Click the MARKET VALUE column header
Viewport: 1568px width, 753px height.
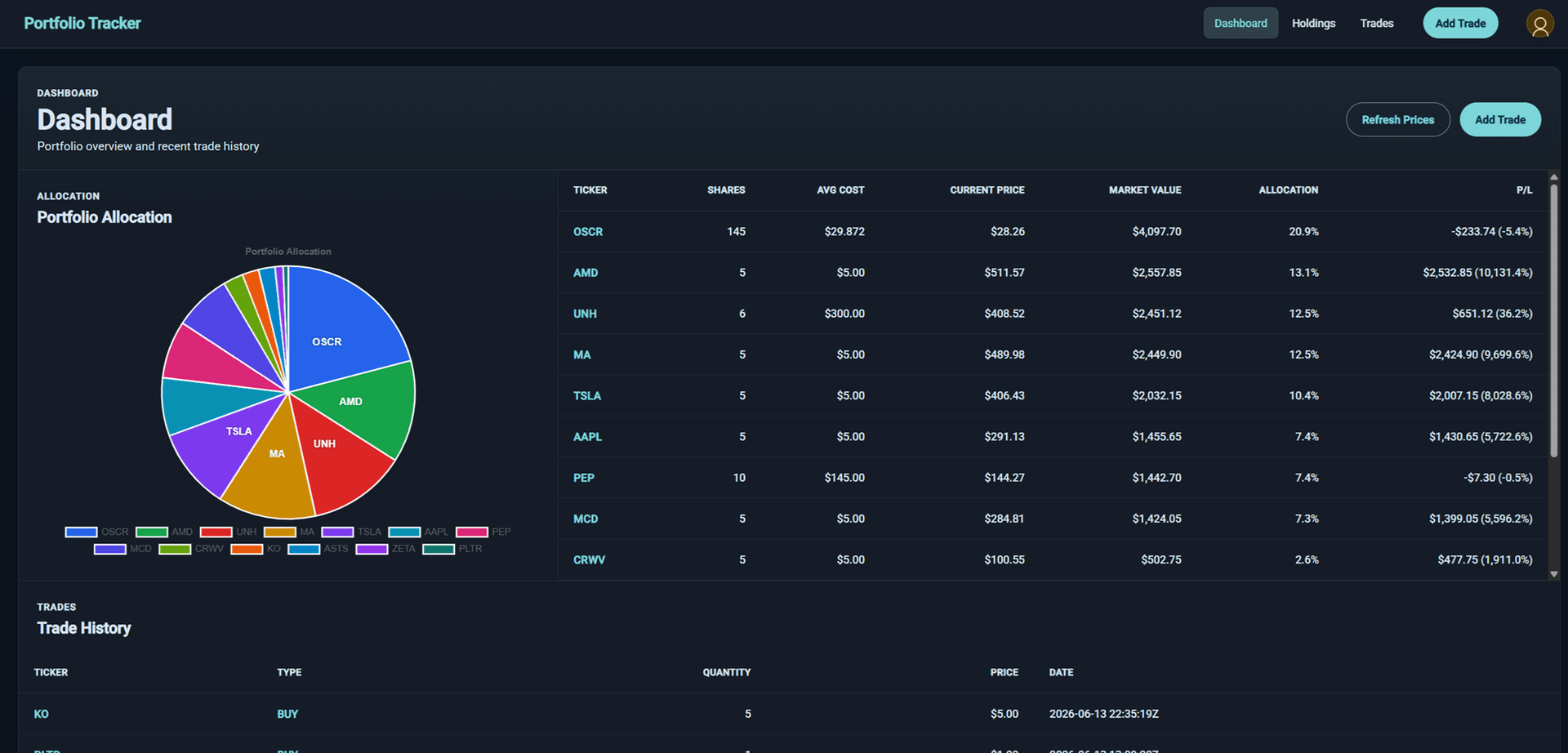tap(1145, 190)
